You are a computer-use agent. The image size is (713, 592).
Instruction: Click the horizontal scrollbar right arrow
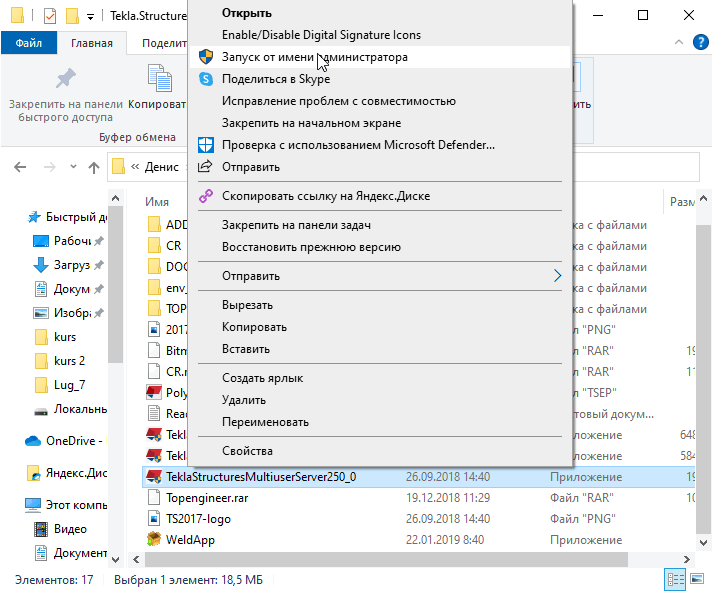[x=687, y=559]
